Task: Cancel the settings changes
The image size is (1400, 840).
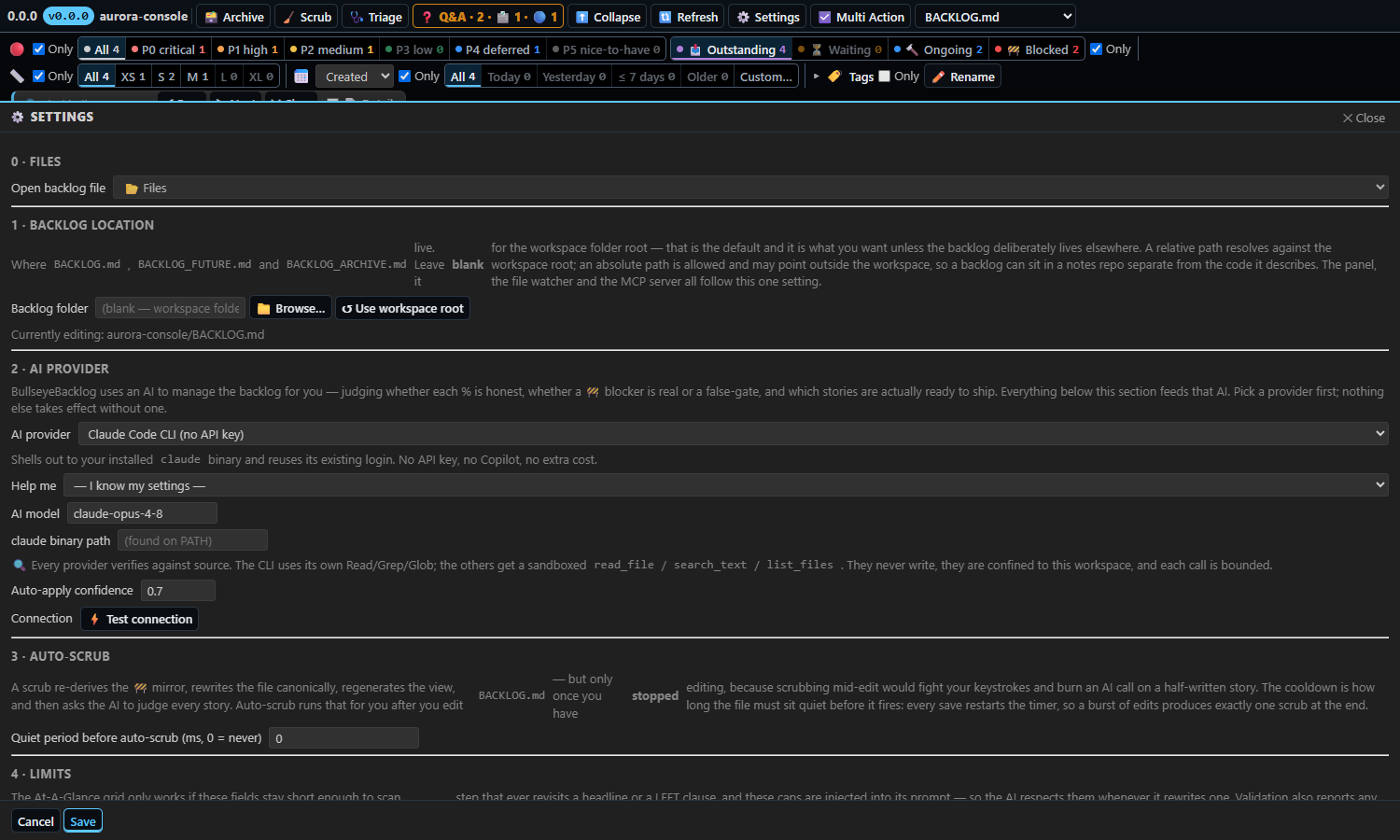Action: coord(35,821)
